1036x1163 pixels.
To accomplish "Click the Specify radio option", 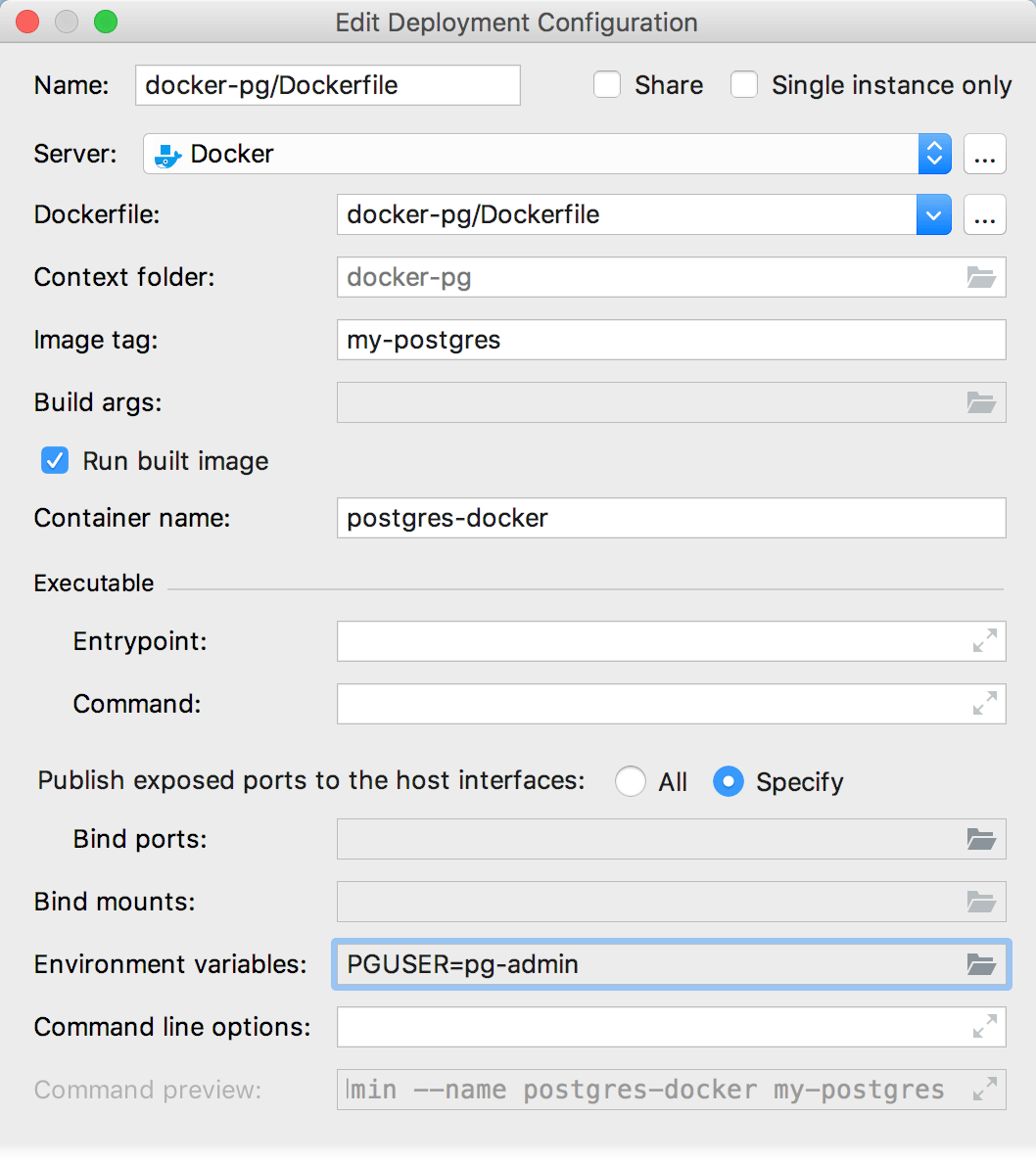I will point(729,781).
